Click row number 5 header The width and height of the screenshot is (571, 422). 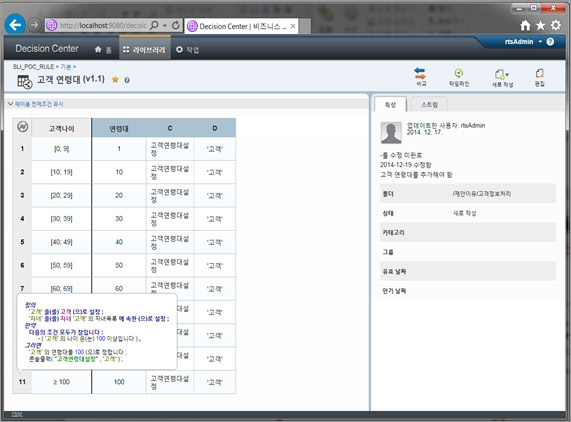pos(22,242)
